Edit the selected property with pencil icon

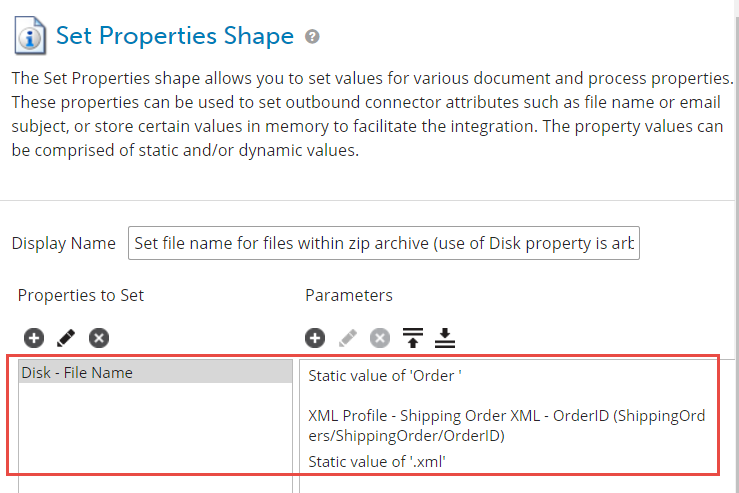coord(65,338)
